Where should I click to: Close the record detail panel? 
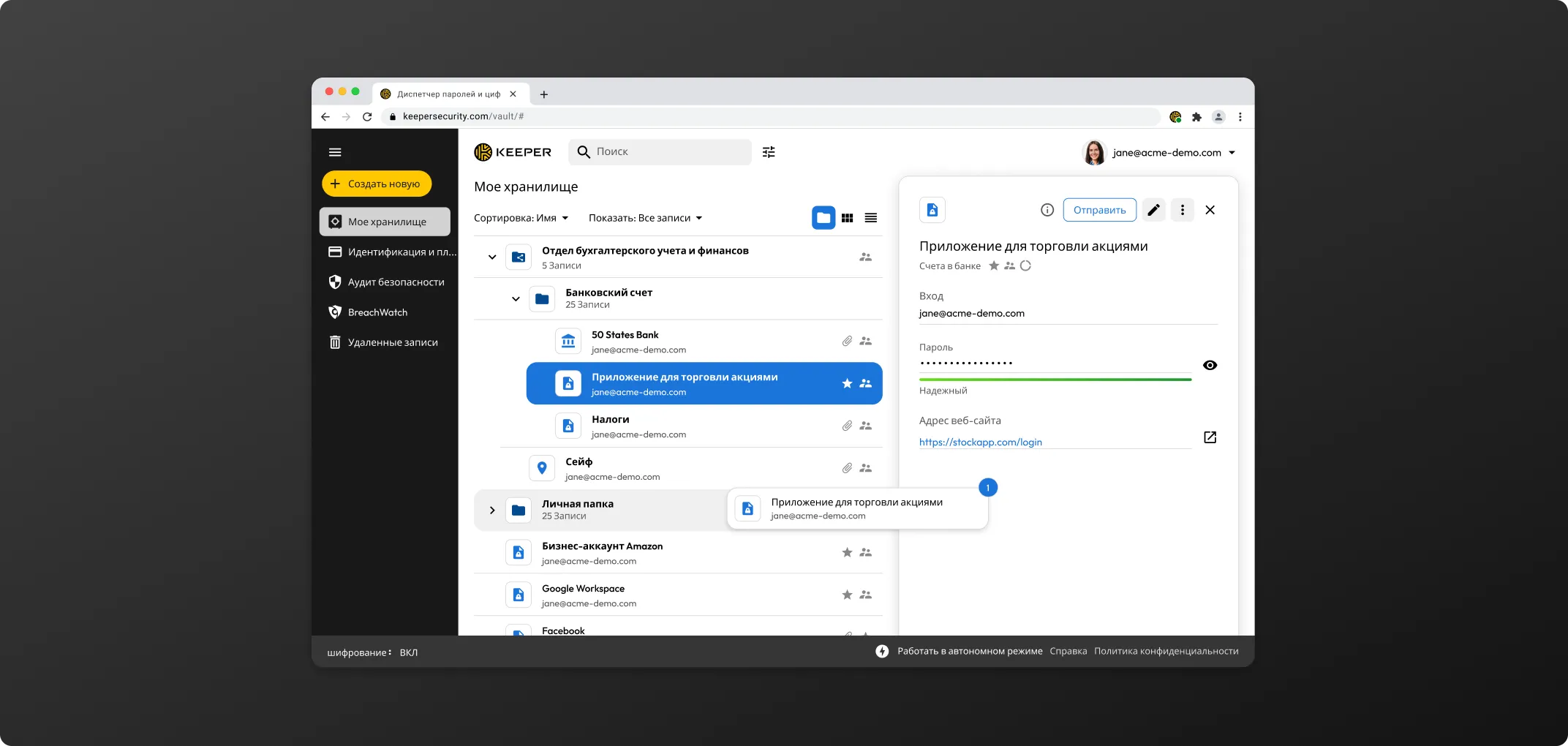[x=1210, y=210]
